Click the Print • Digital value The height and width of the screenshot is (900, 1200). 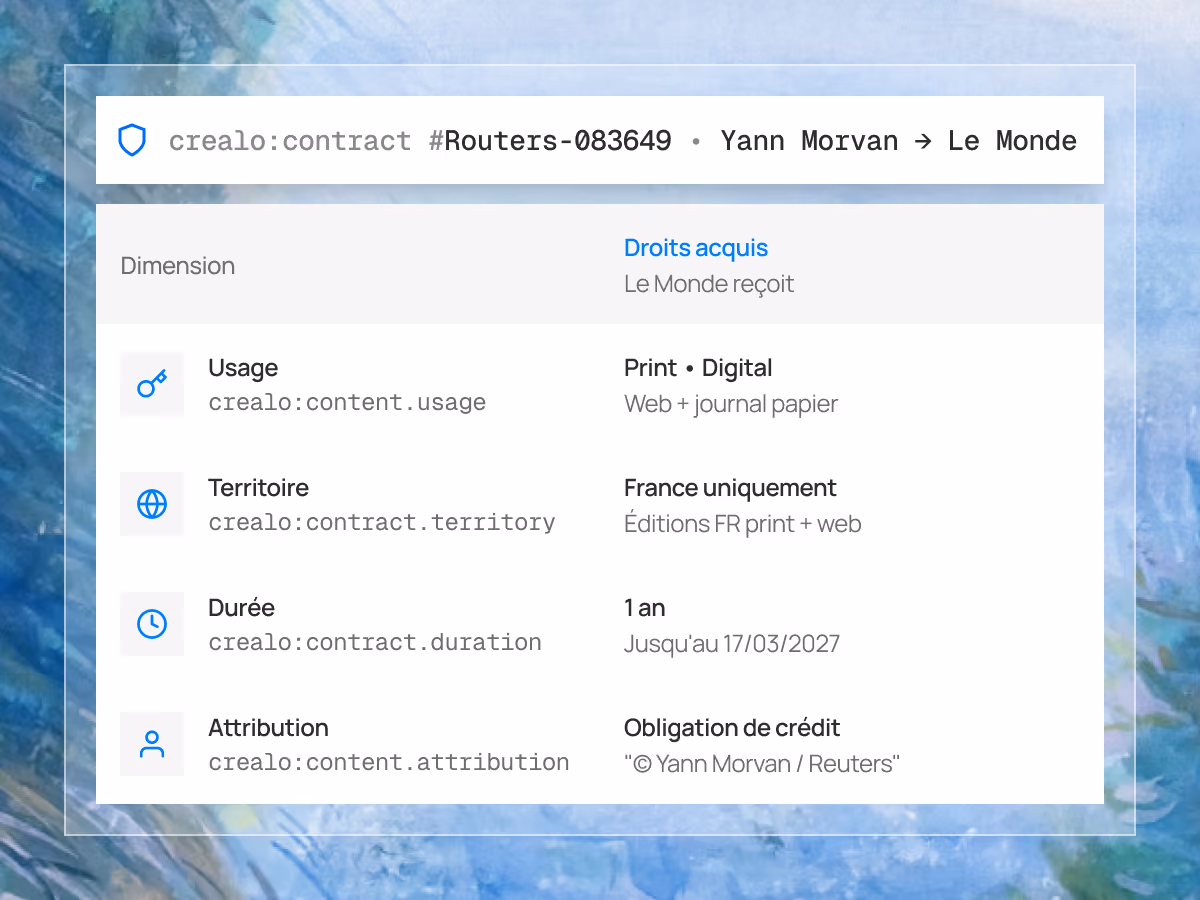[x=698, y=368]
